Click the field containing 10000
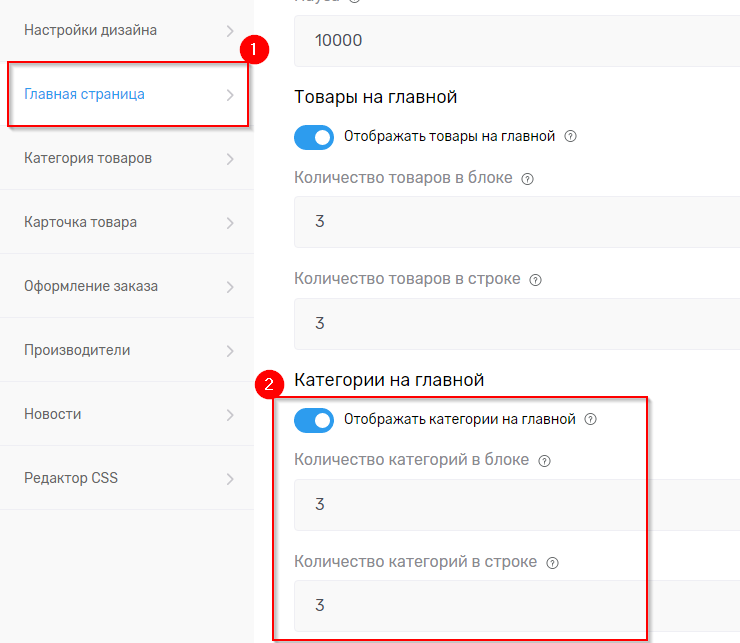This screenshot has height=643, width=740. tap(516, 41)
